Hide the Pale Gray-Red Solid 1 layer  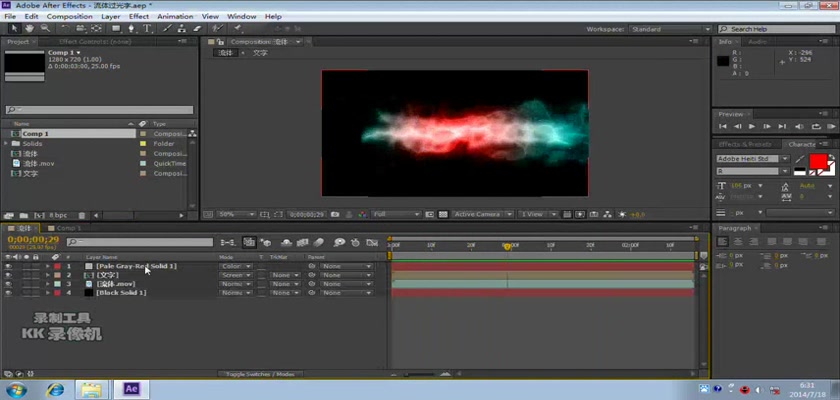[8, 266]
